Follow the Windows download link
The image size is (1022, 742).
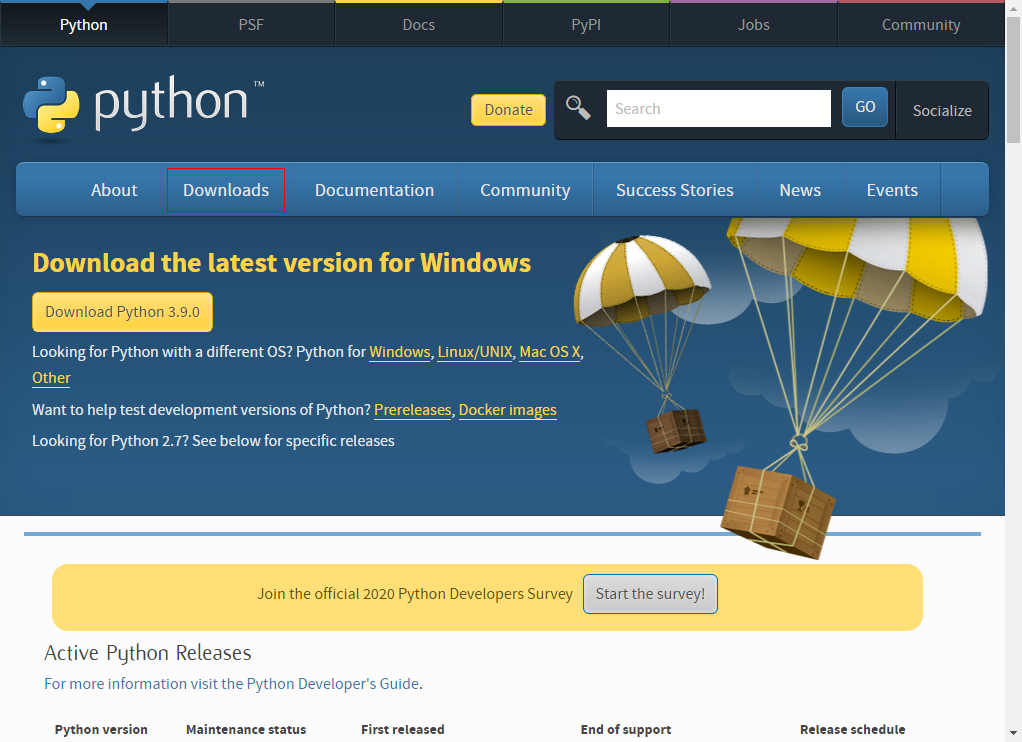click(400, 352)
